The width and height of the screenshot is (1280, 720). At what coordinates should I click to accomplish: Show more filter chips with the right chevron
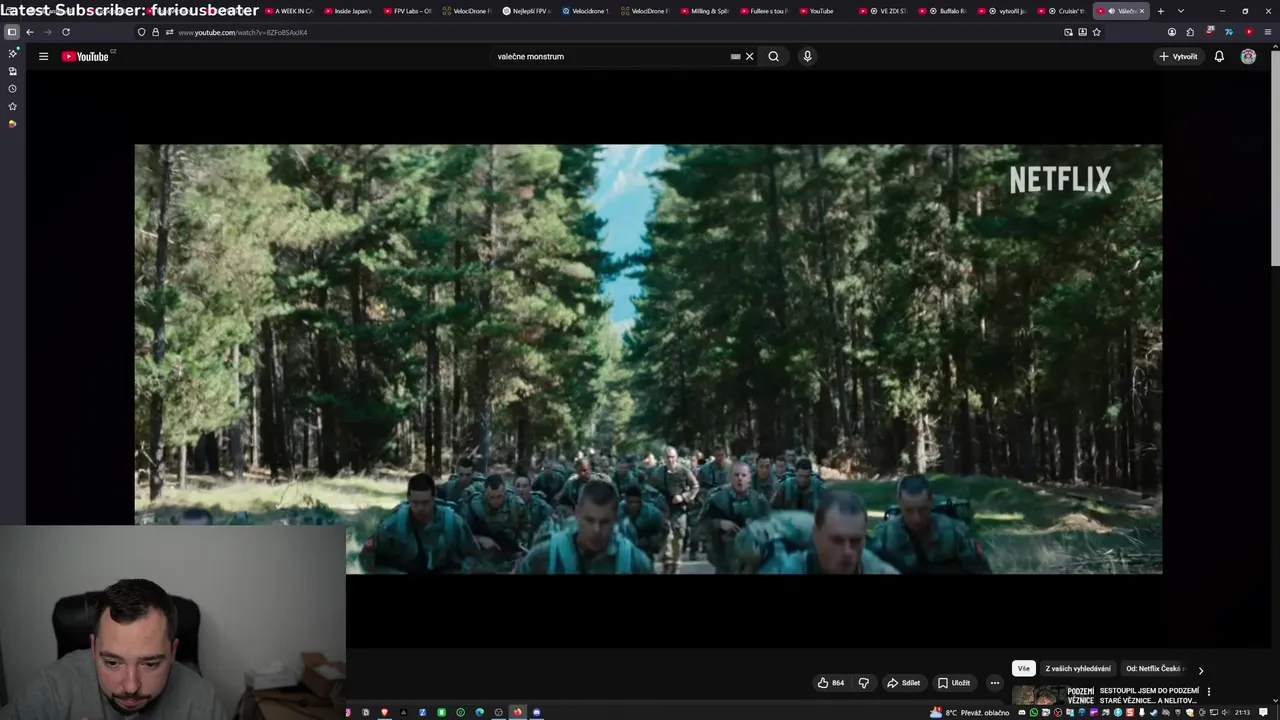(1201, 670)
